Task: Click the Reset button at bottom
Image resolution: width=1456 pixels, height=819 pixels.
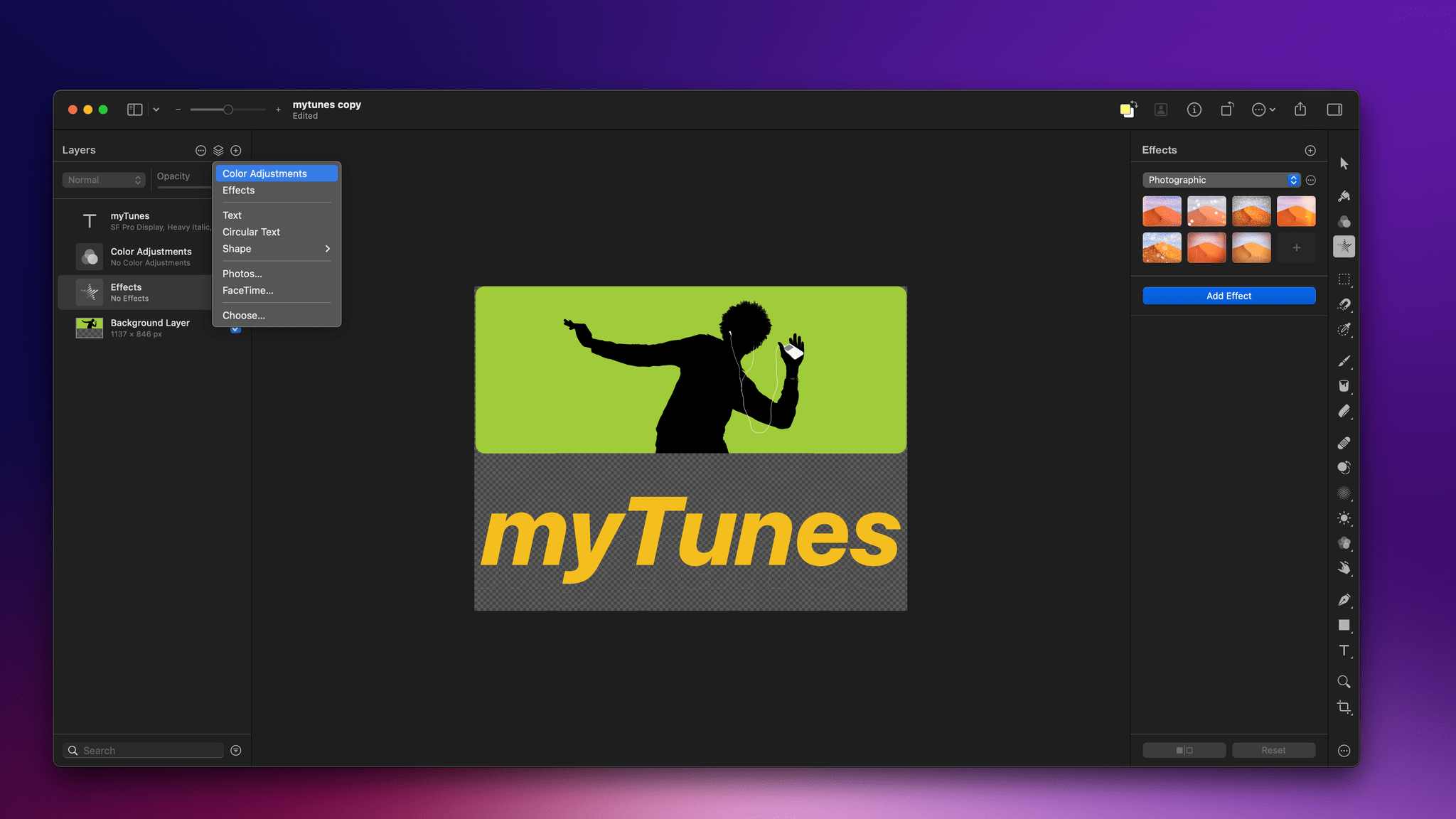Action: (x=1273, y=750)
